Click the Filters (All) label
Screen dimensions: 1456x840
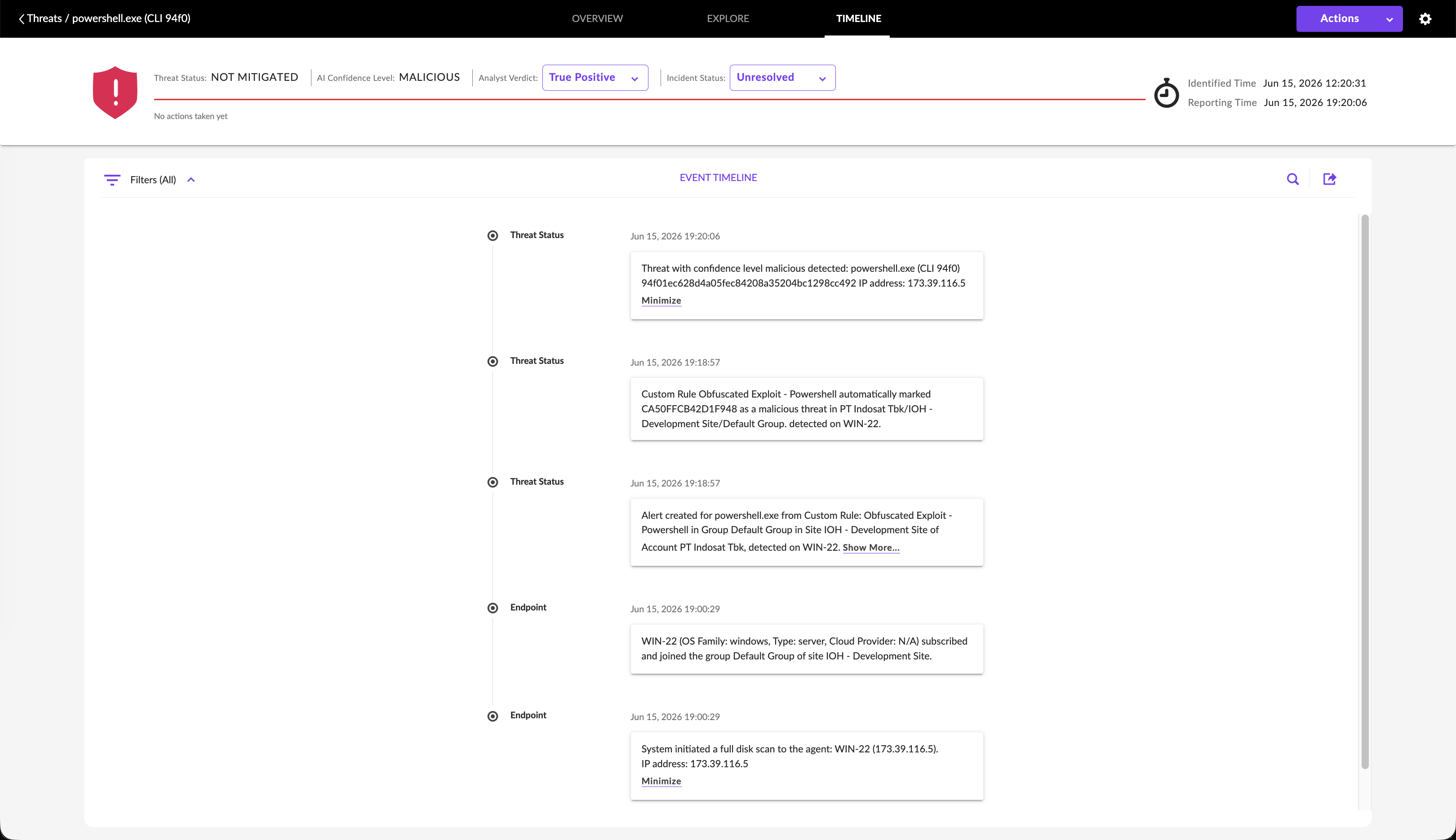[x=153, y=180]
